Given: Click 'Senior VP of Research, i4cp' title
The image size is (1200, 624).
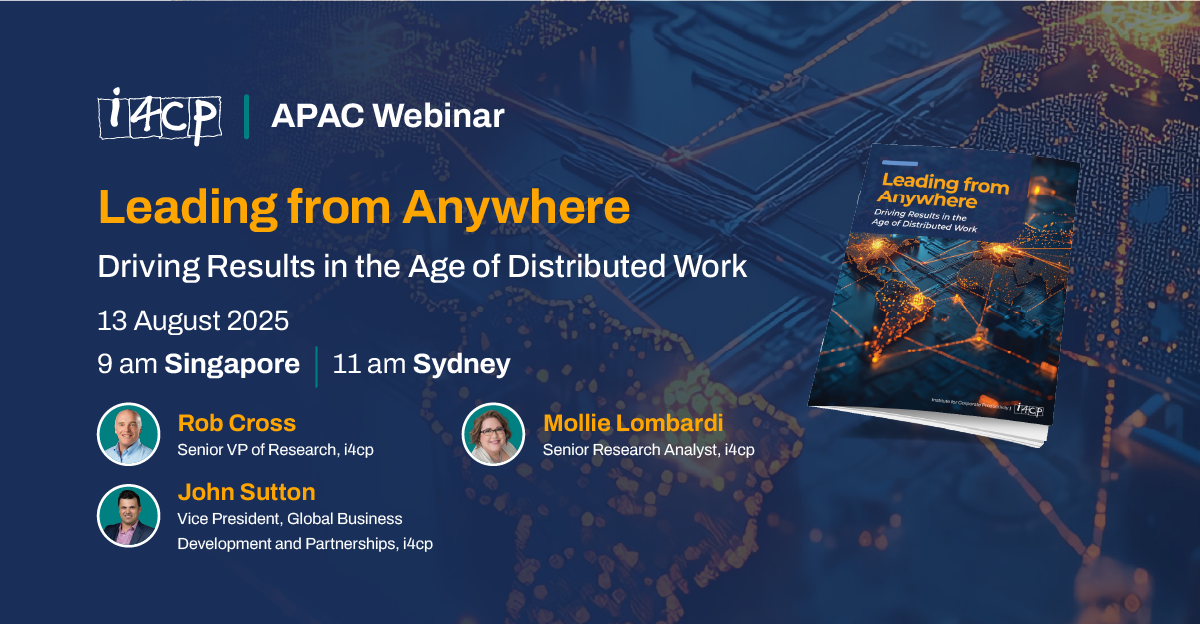Looking at the screenshot, I should click(276, 450).
